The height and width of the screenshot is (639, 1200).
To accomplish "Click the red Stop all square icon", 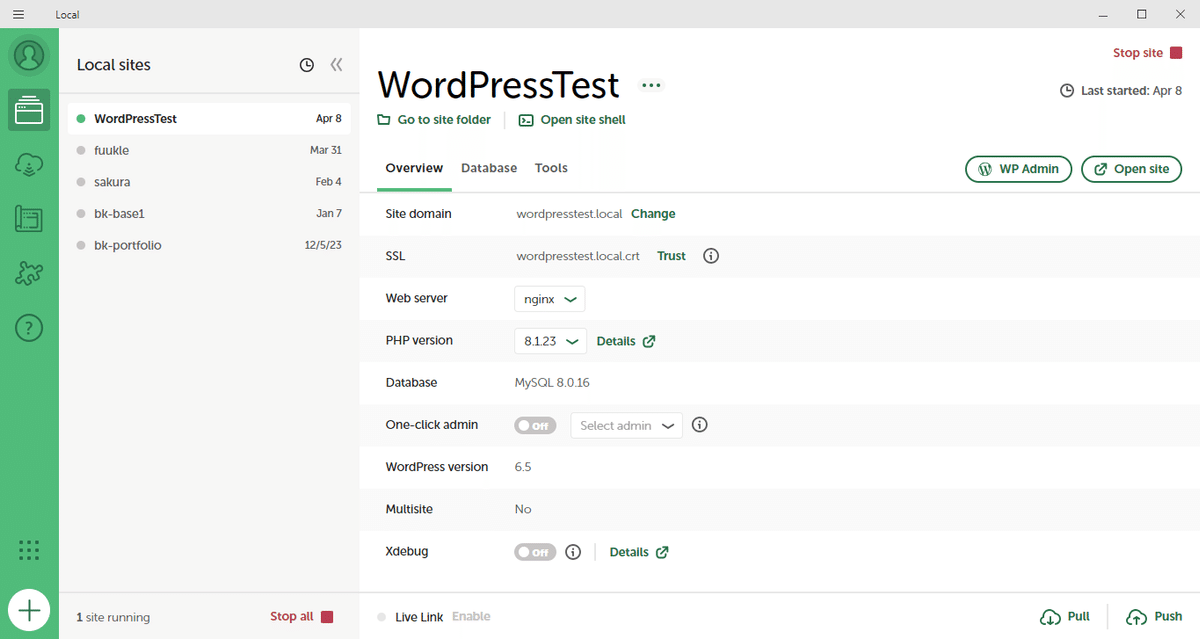I will 327,617.
